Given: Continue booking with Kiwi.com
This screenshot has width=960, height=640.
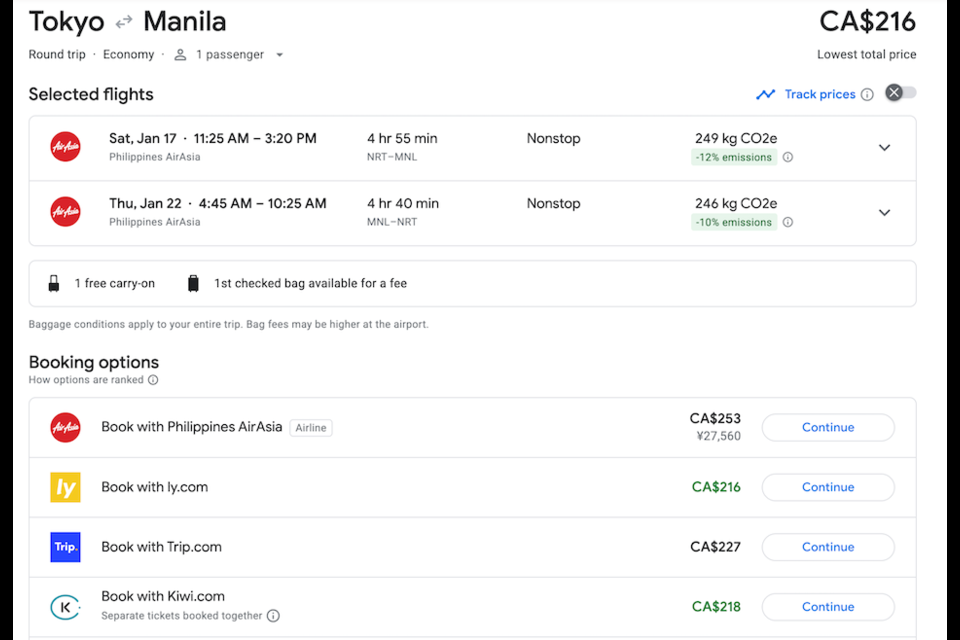Looking at the screenshot, I should (828, 607).
